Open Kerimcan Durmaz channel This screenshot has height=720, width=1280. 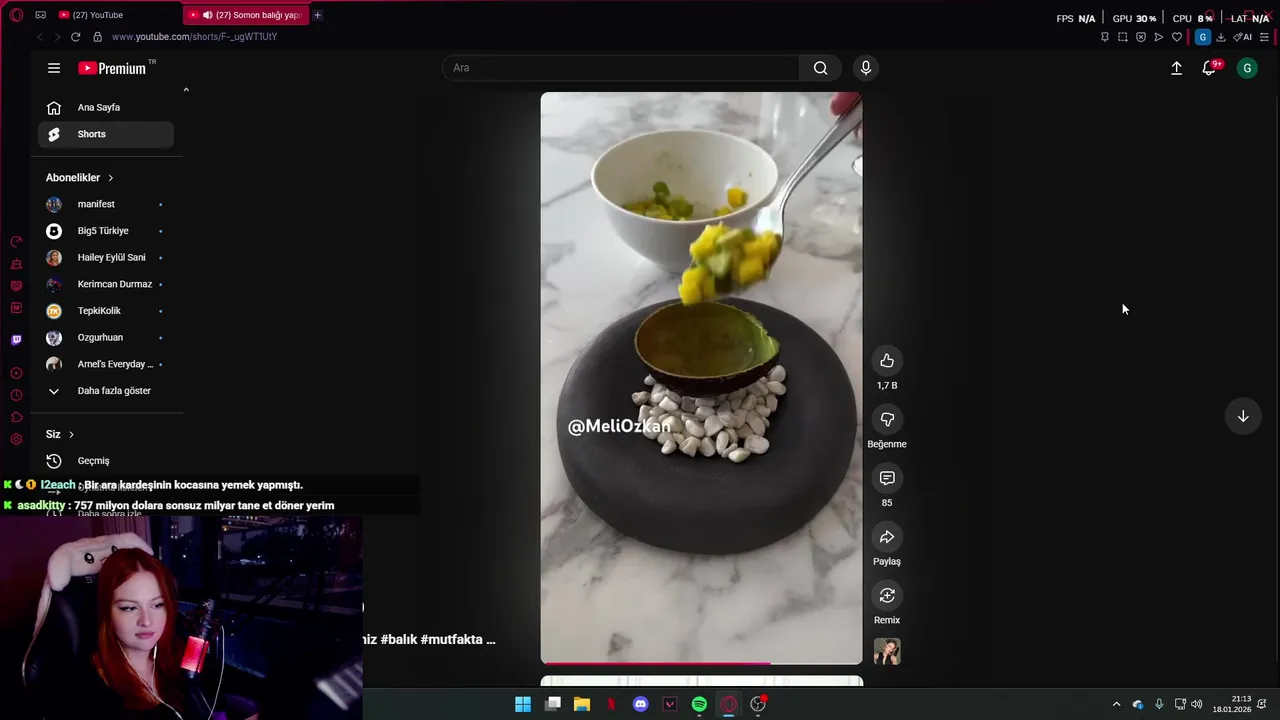(106, 284)
